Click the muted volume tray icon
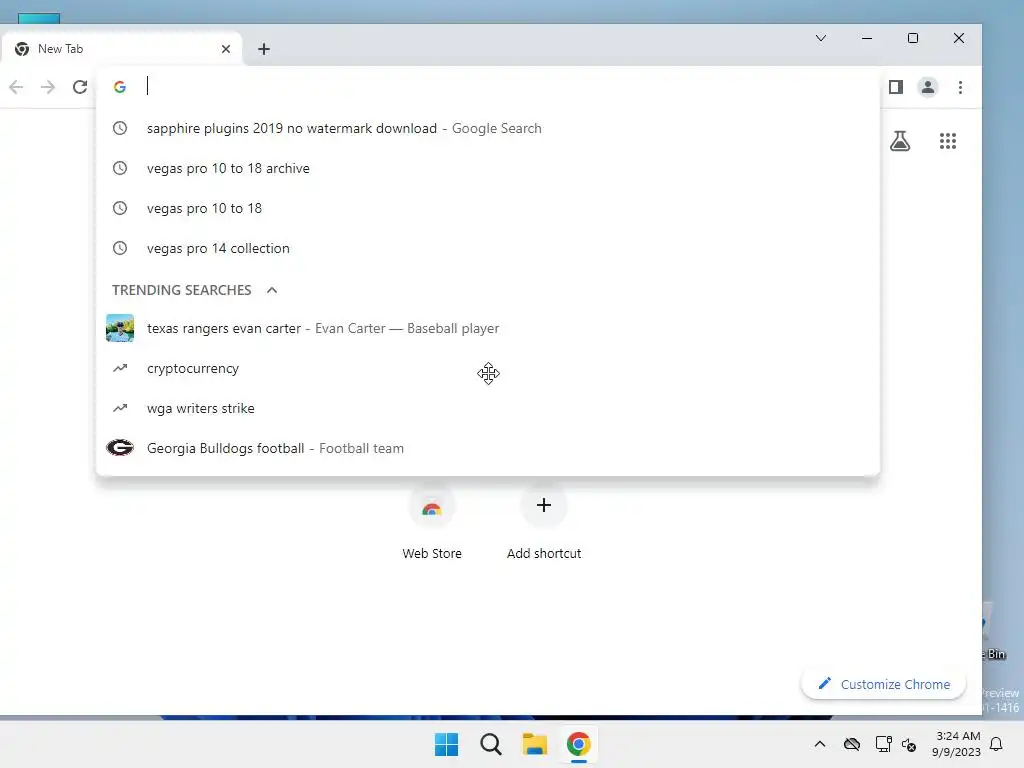 [909, 744]
